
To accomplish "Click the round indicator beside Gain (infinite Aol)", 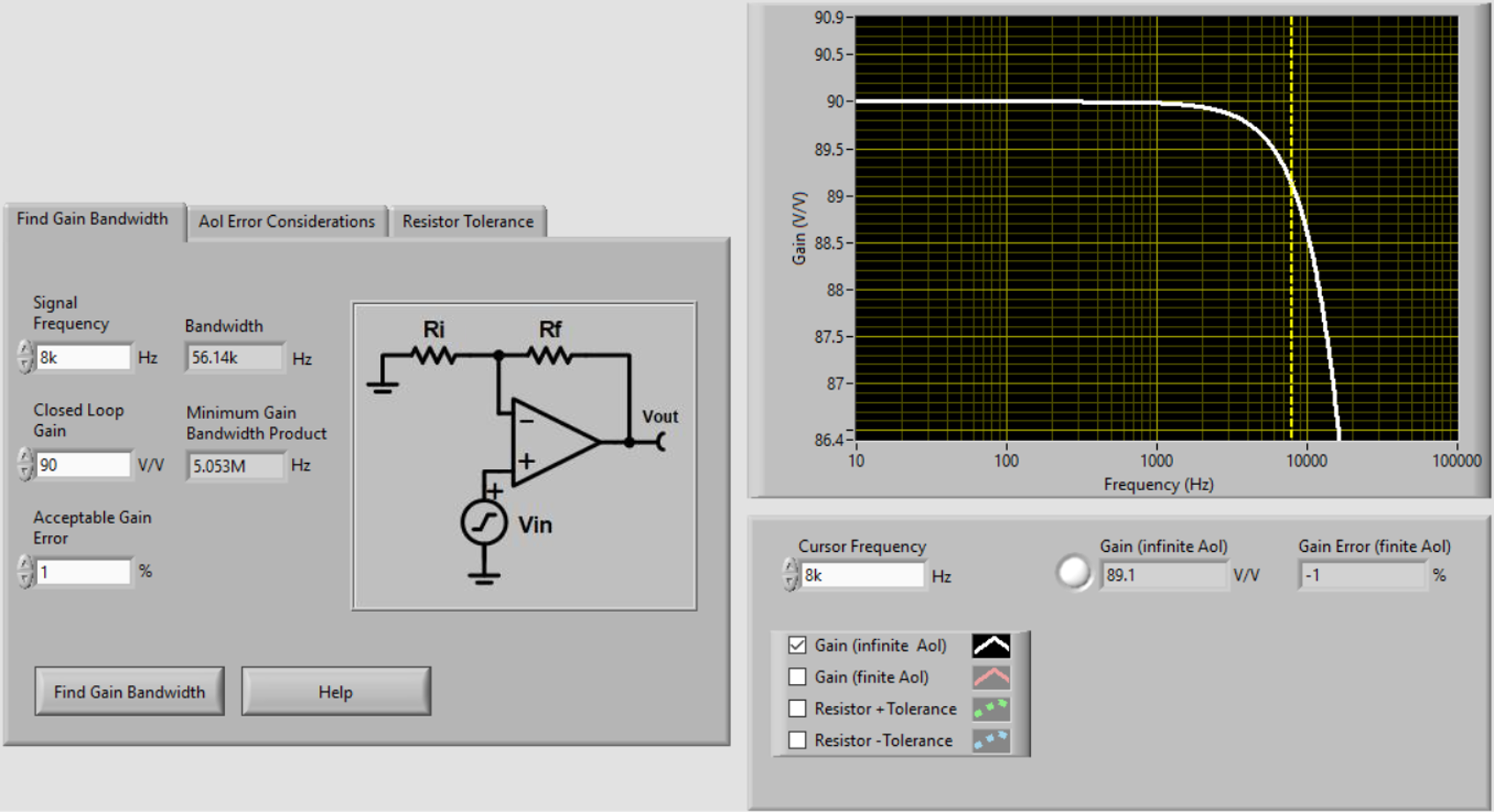I will coord(1073,573).
